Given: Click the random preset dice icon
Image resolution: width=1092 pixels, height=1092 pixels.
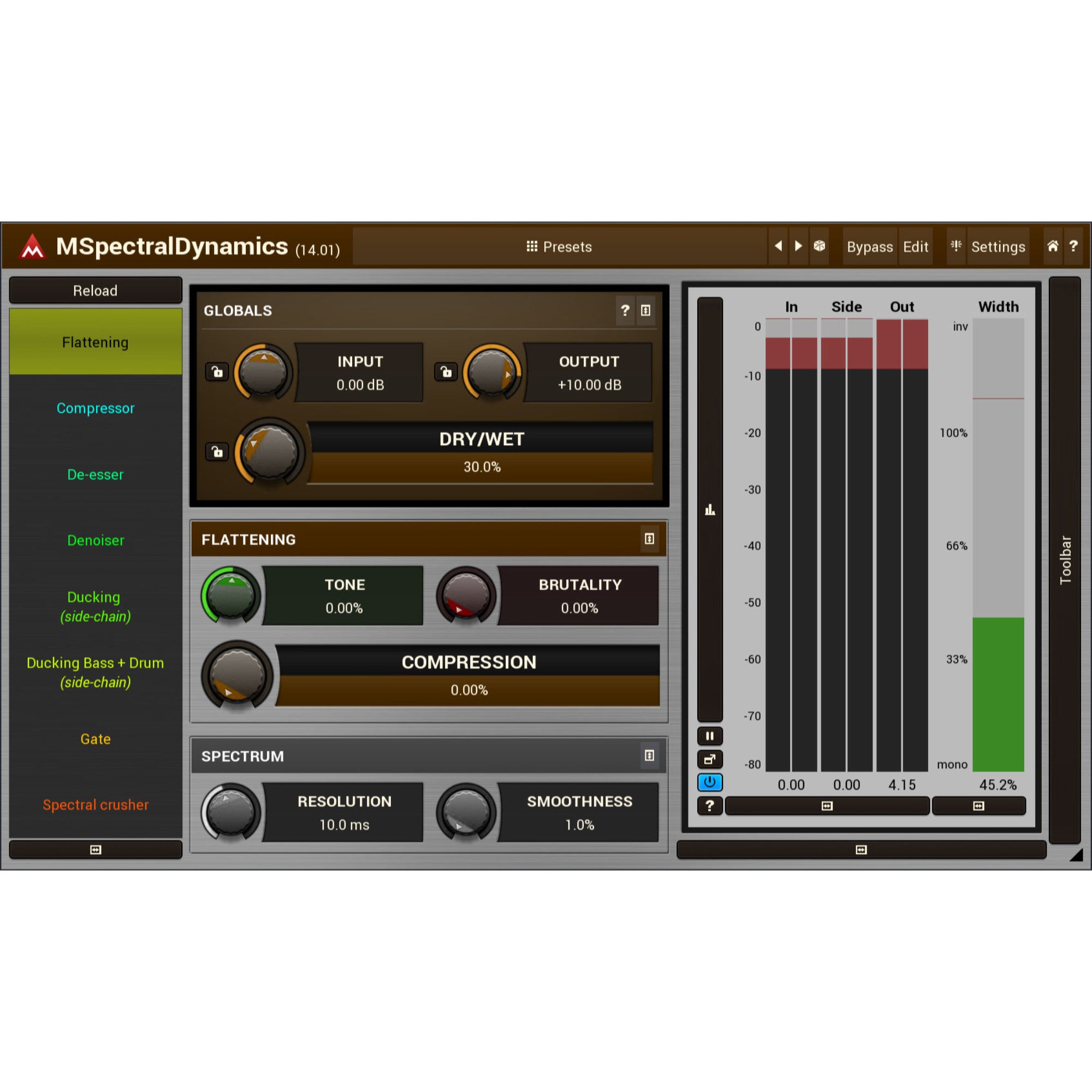Looking at the screenshot, I should (819, 246).
